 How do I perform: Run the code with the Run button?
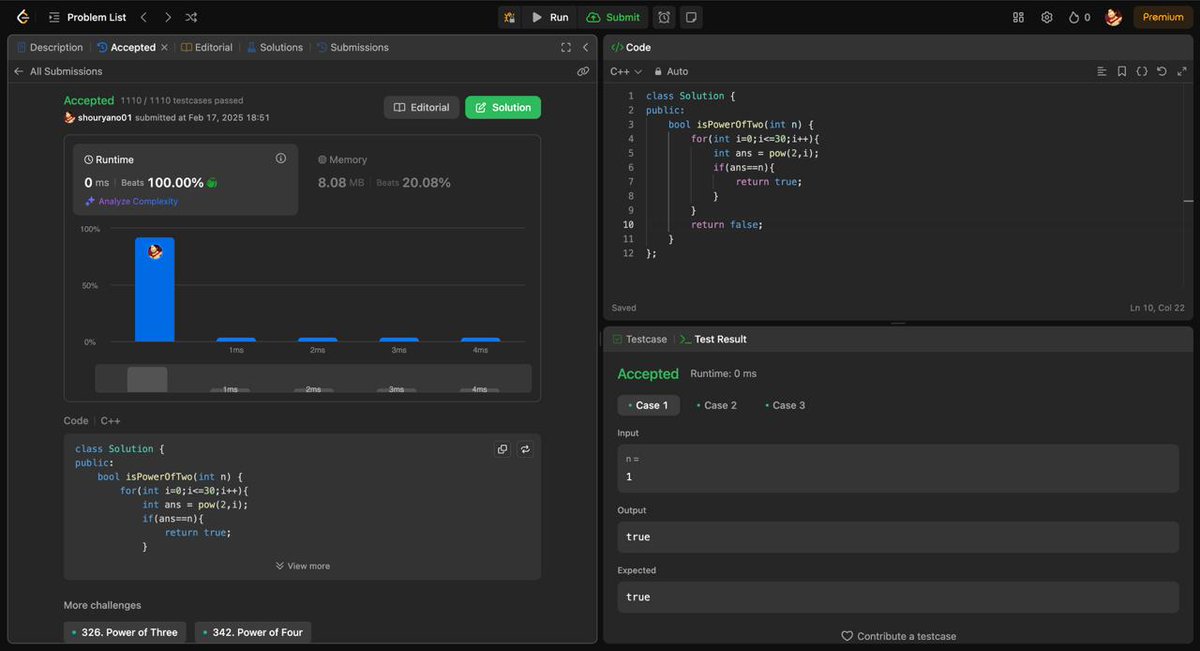click(x=550, y=17)
